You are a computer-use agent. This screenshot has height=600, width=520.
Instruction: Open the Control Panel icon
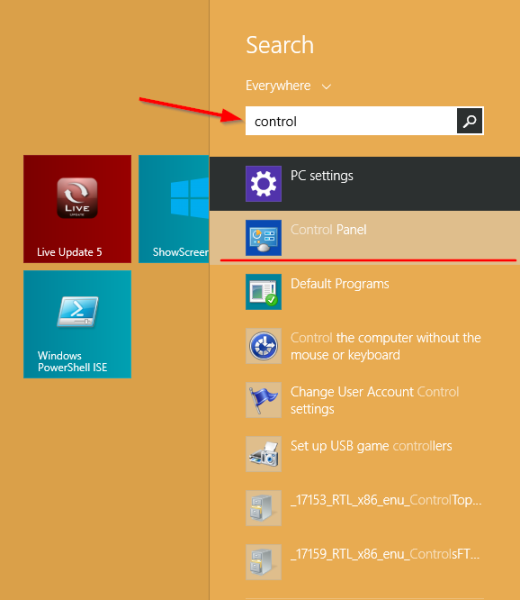[x=264, y=238]
